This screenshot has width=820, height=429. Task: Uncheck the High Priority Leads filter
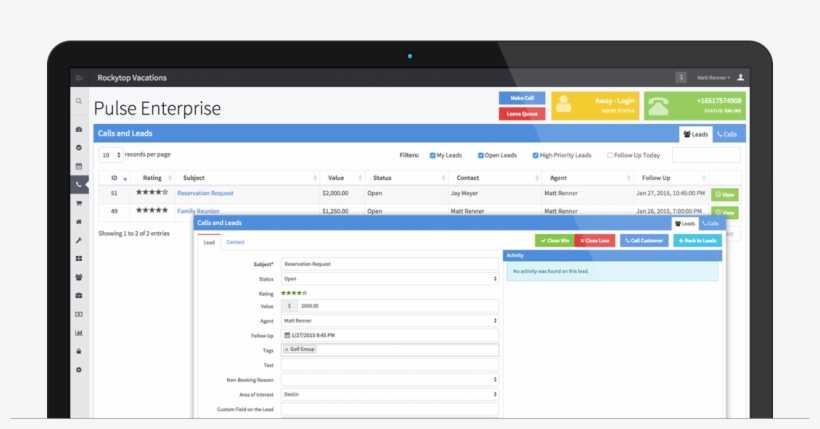tap(536, 155)
